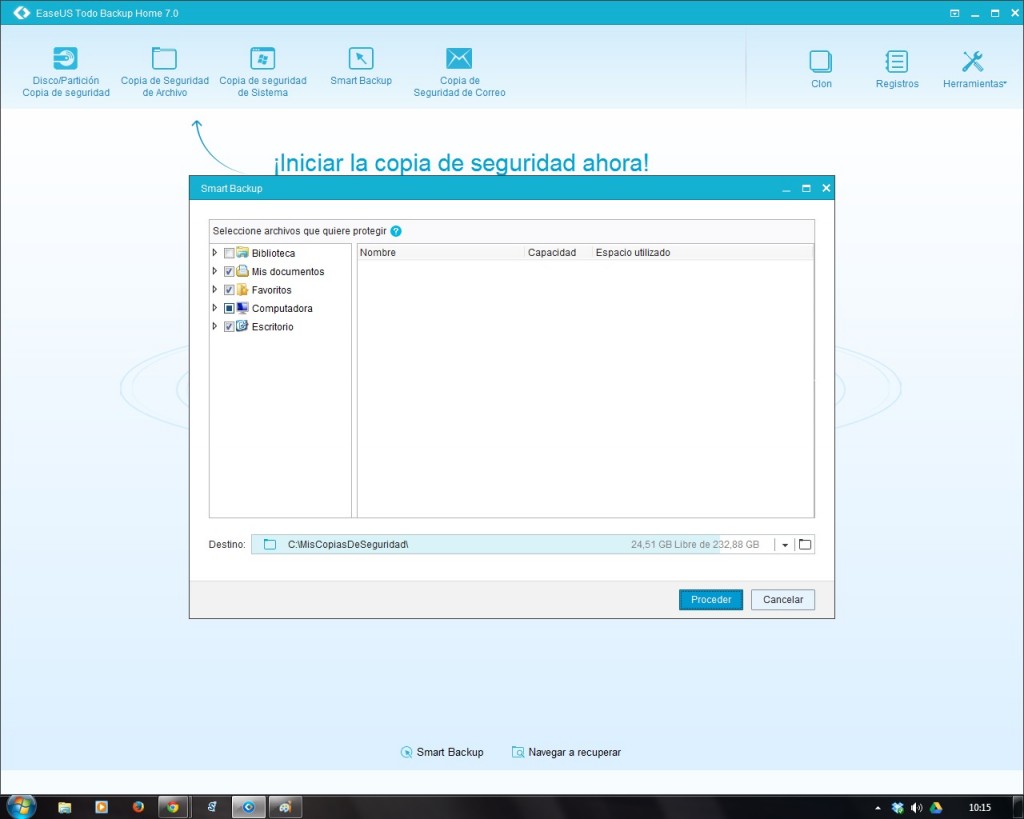This screenshot has width=1024, height=819.
Task: Open Copia de Seguridad de Correo
Action: 459,59
